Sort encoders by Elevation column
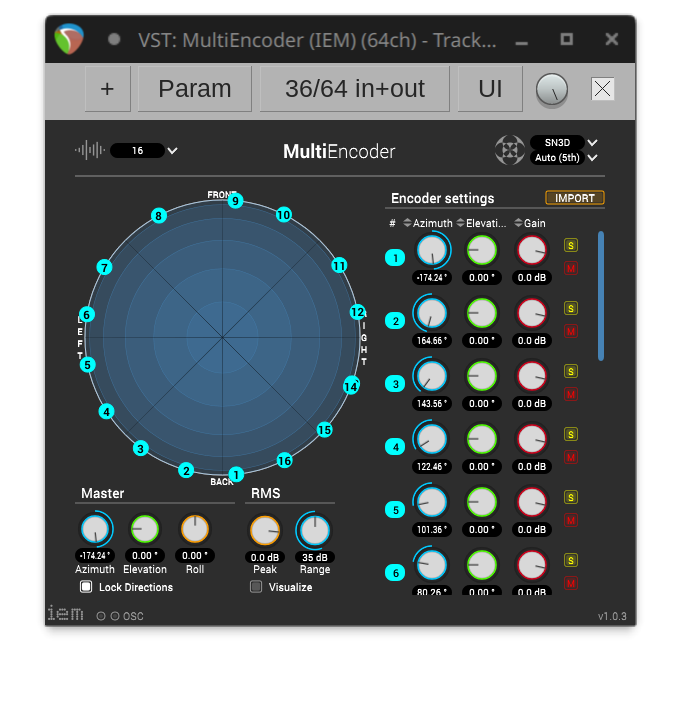Image resolution: width=680 pixels, height=718 pixels. 481,223
